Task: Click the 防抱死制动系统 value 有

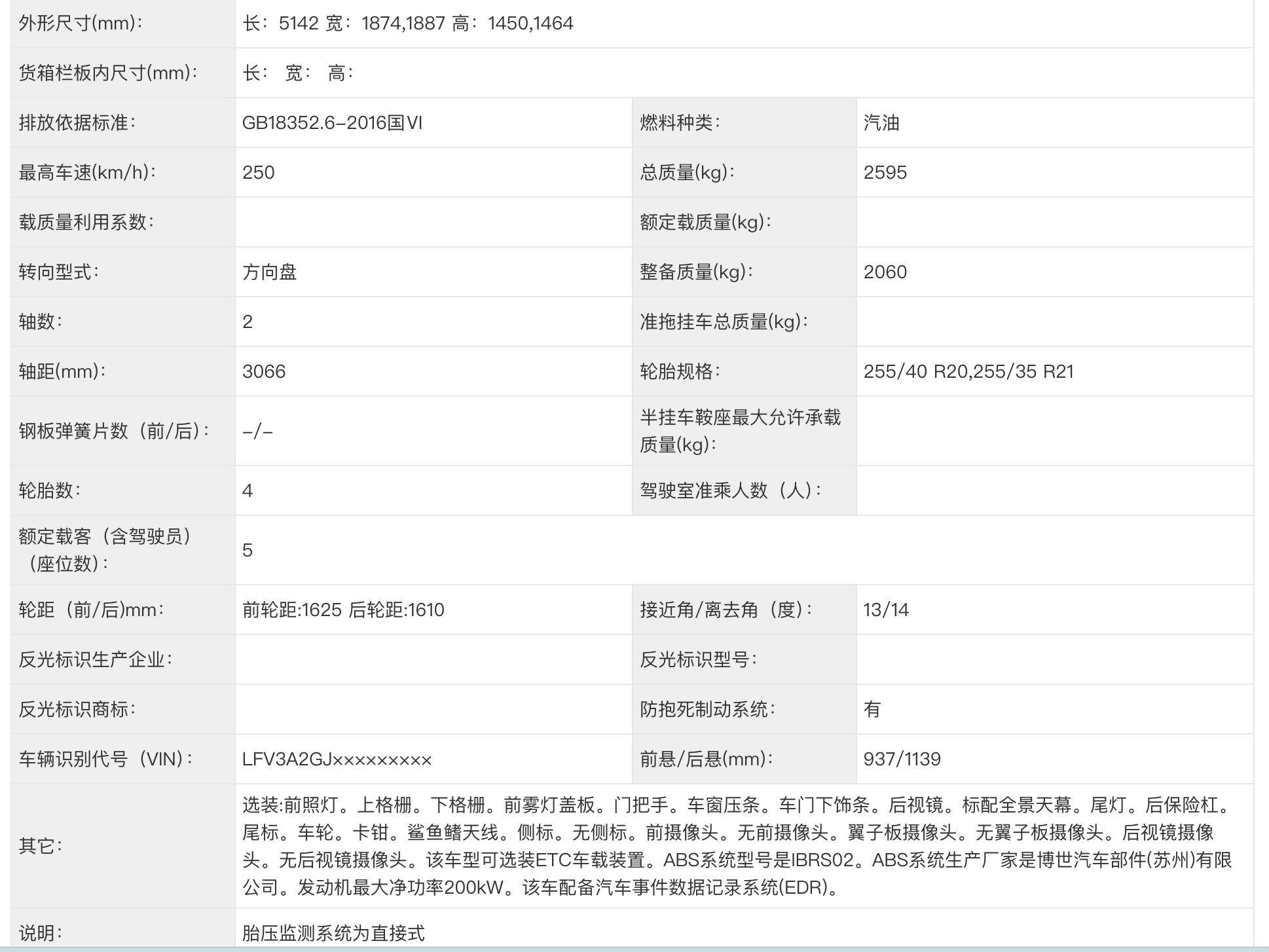Action: pyautogui.click(x=872, y=710)
